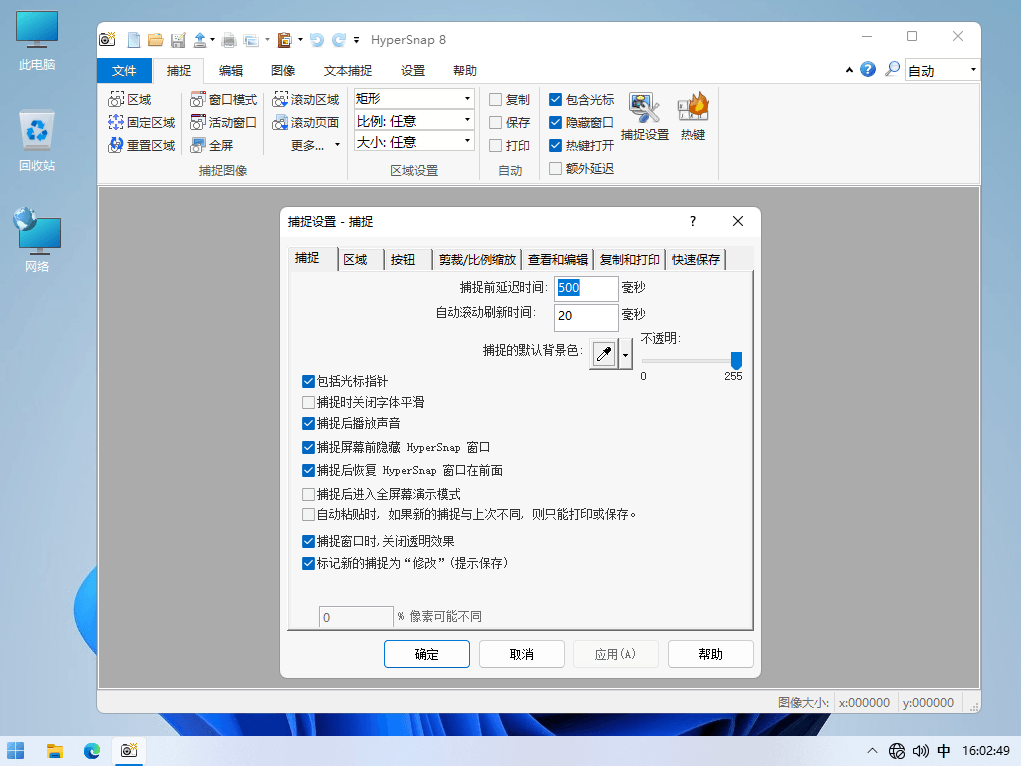Choose 活动窗口 active window capture
This screenshot has width=1021, height=766.
pos(223,122)
